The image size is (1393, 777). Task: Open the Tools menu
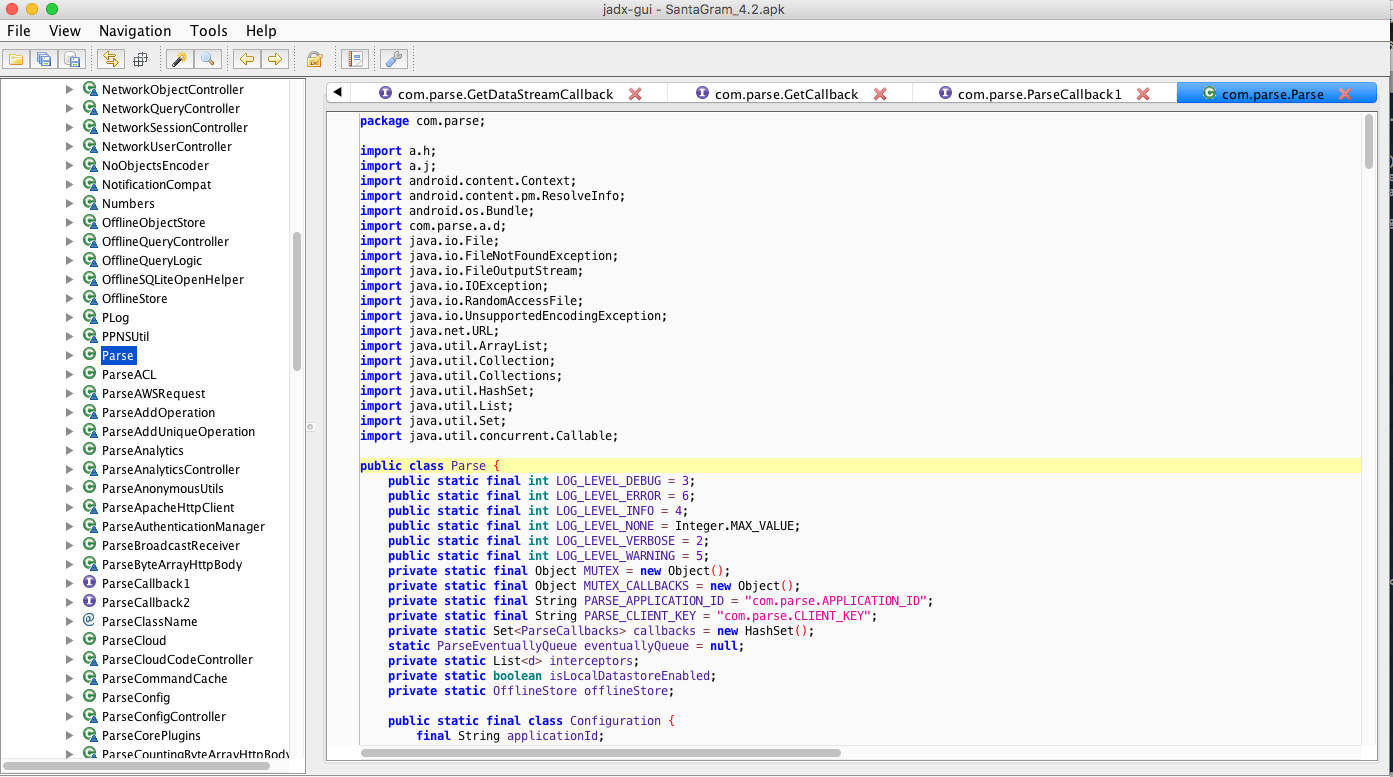tap(208, 31)
